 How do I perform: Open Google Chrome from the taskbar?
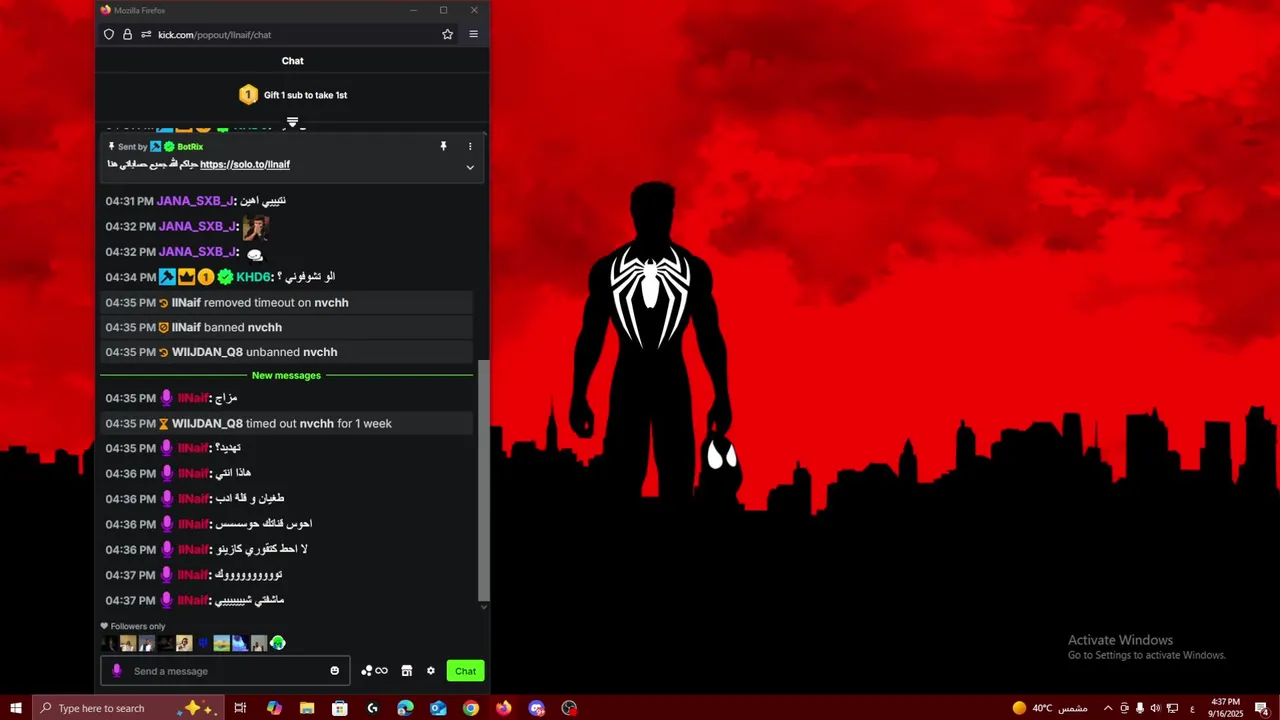(471, 708)
